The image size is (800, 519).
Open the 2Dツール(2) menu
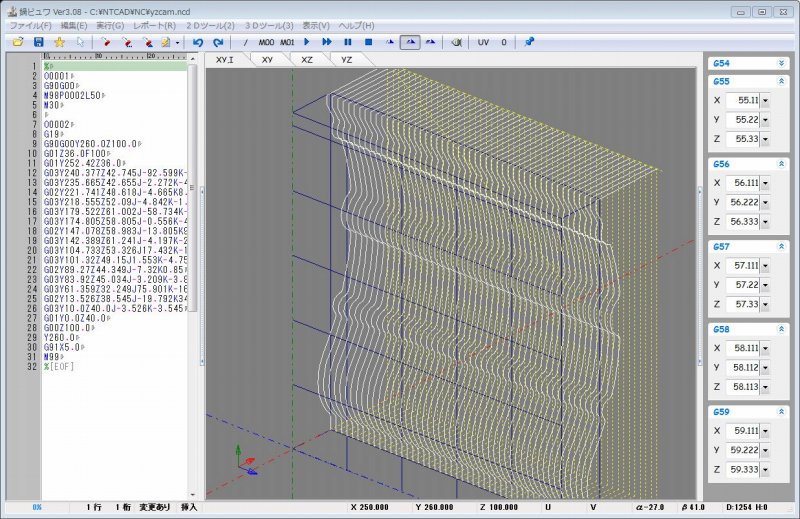pos(210,26)
